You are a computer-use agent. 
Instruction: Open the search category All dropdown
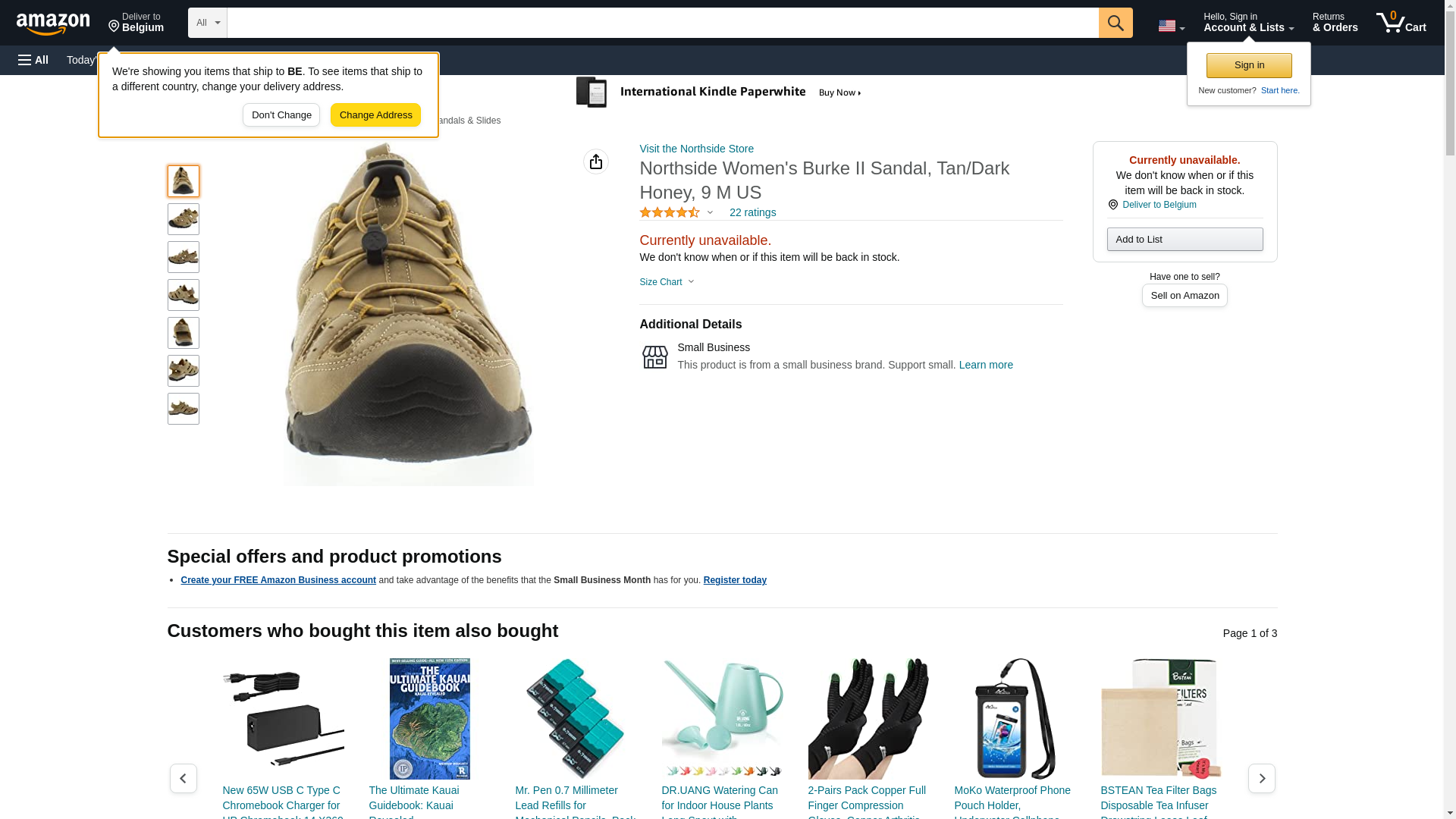[x=207, y=23]
